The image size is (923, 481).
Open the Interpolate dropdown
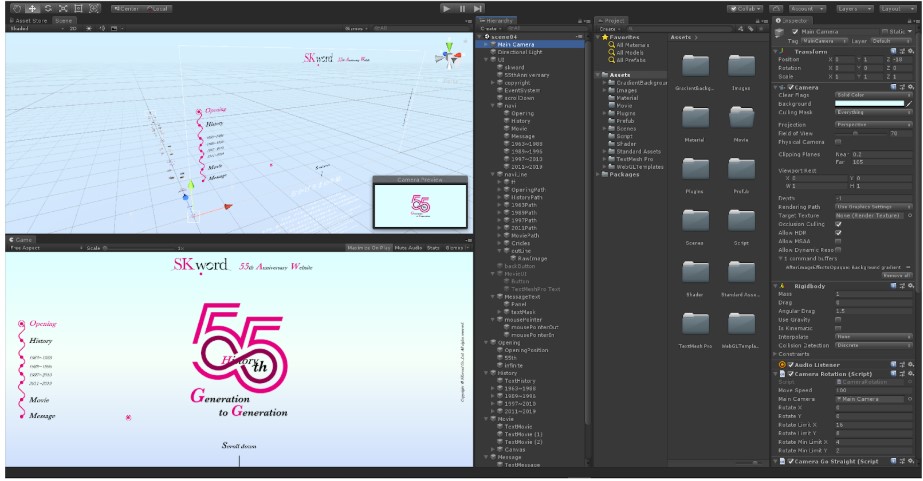(x=874, y=337)
